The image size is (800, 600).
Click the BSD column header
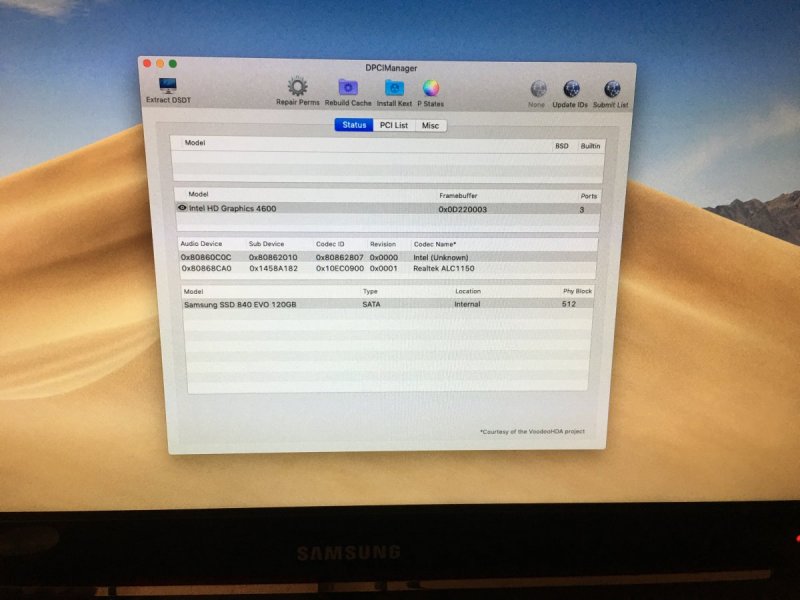coord(561,146)
